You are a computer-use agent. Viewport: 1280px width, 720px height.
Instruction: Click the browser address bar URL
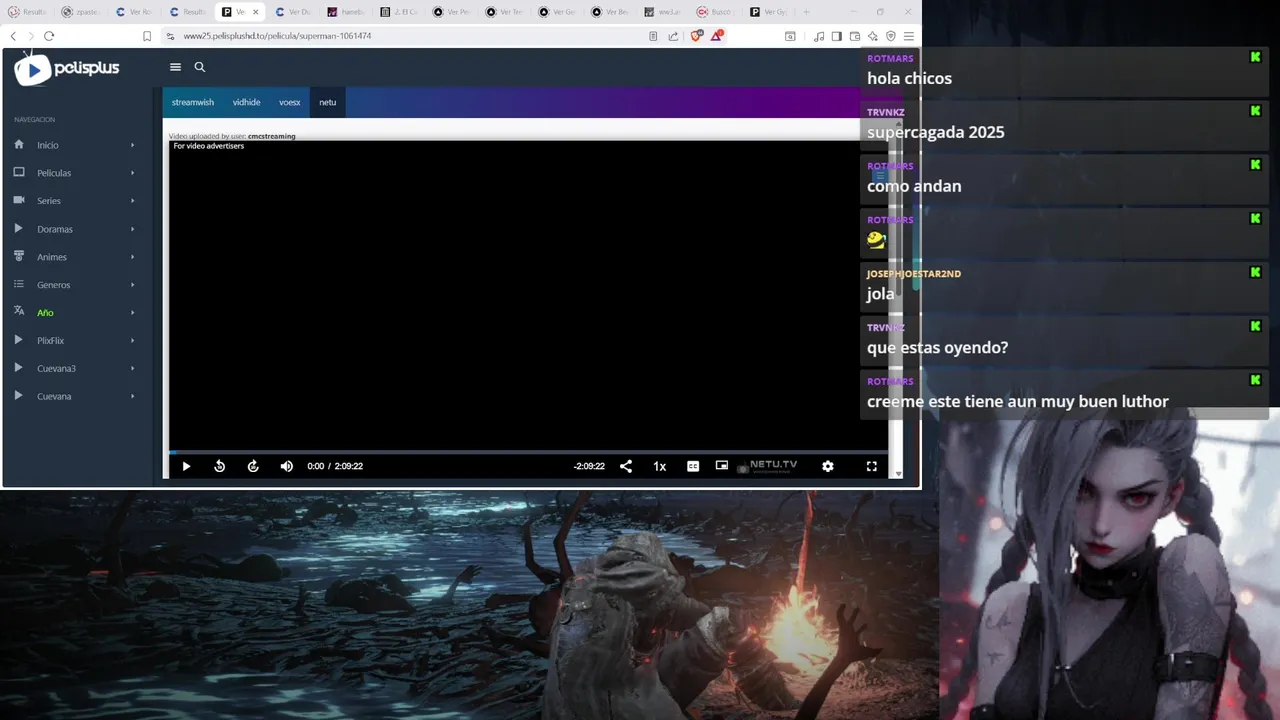[x=277, y=36]
